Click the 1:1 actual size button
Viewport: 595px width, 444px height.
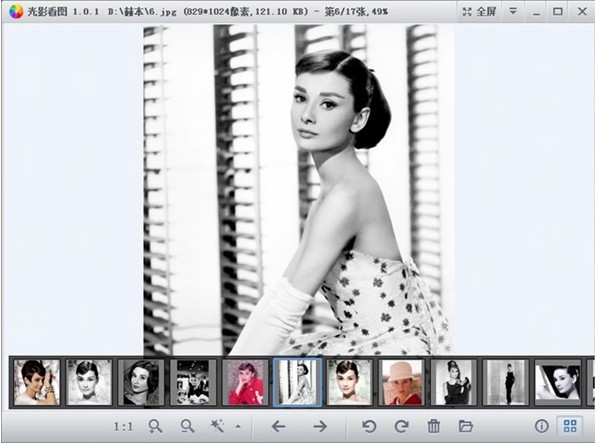tap(123, 427)
